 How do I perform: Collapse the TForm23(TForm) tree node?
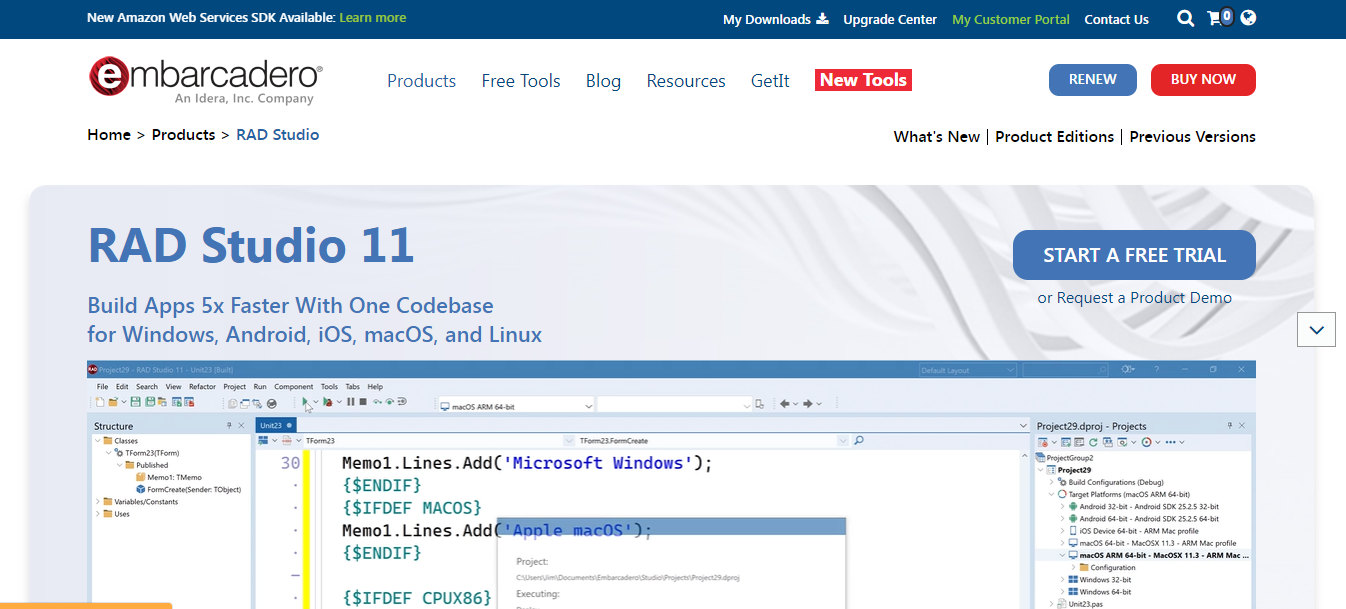(109, 453)
